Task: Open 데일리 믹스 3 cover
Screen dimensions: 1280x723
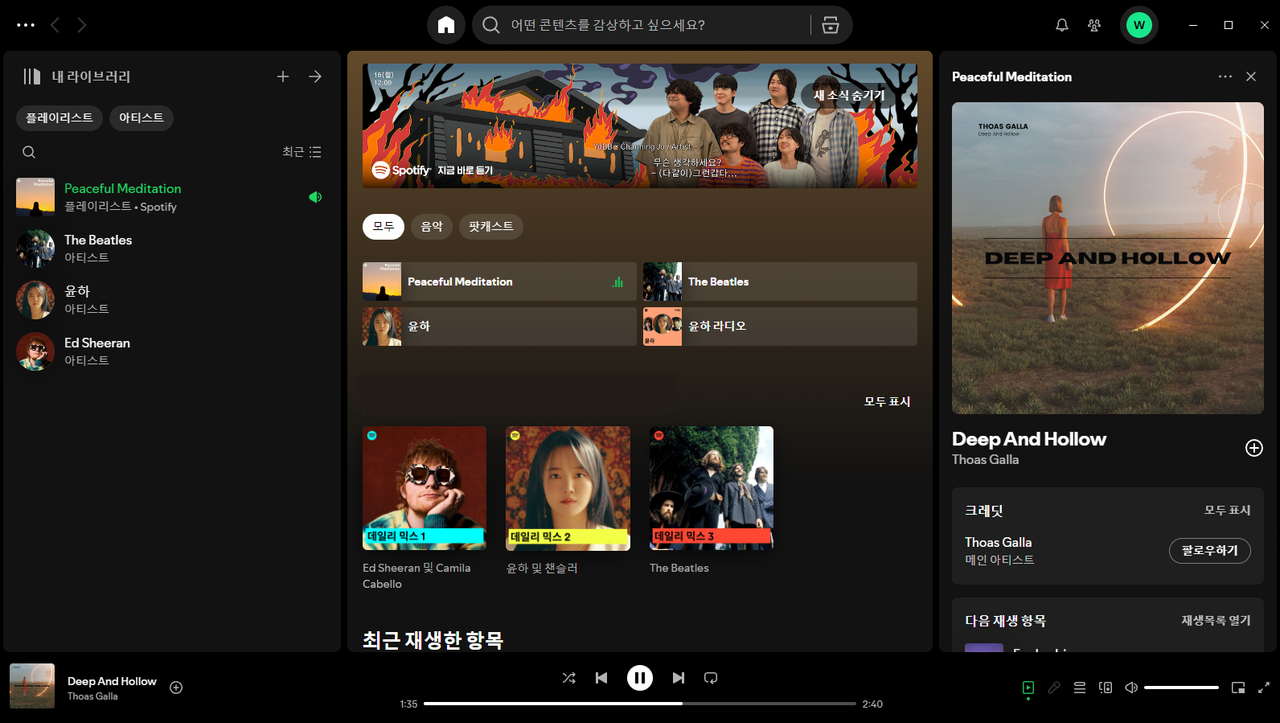Action: [711, 488]
